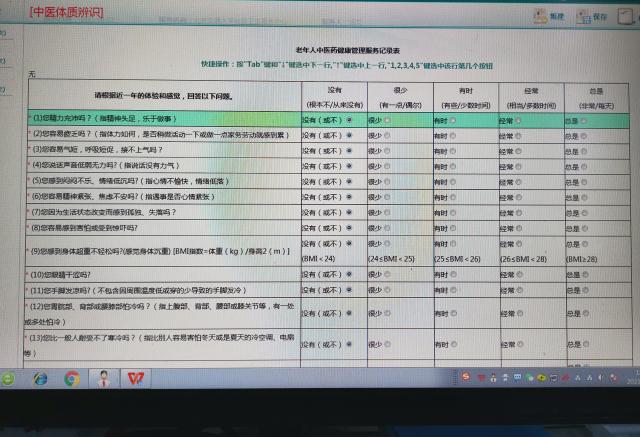Choose 很少 for question 11 手脚发凉

point(387,290)
